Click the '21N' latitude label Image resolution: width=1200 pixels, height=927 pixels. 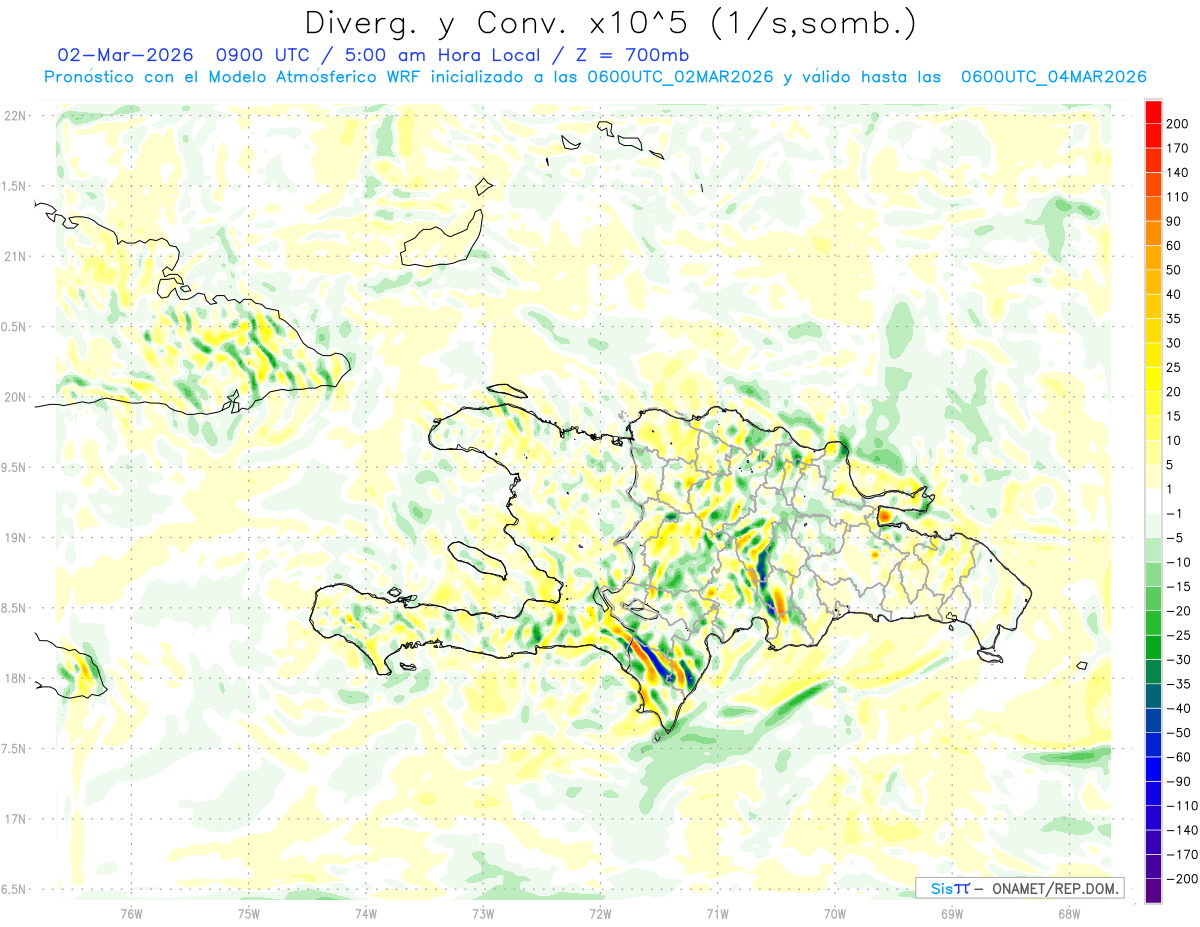(14, 256)
